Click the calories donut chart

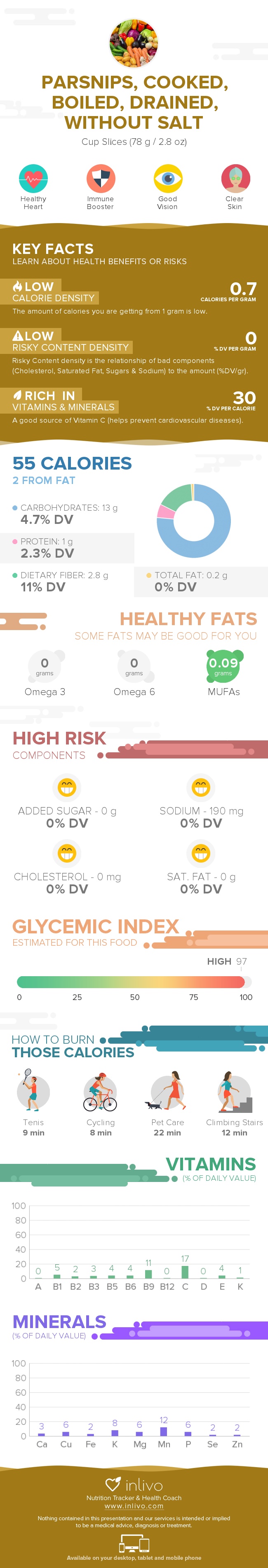(193, 521)
